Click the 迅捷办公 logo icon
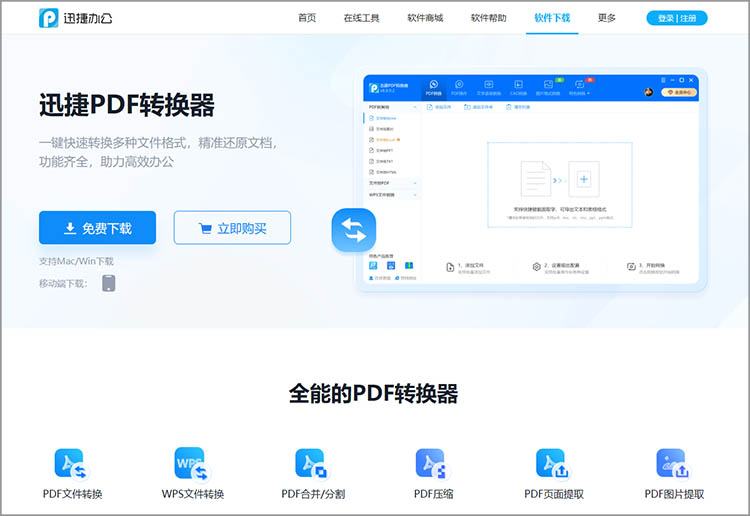The width and height of the screenshot is (750, 516). [x=49, y=18]
